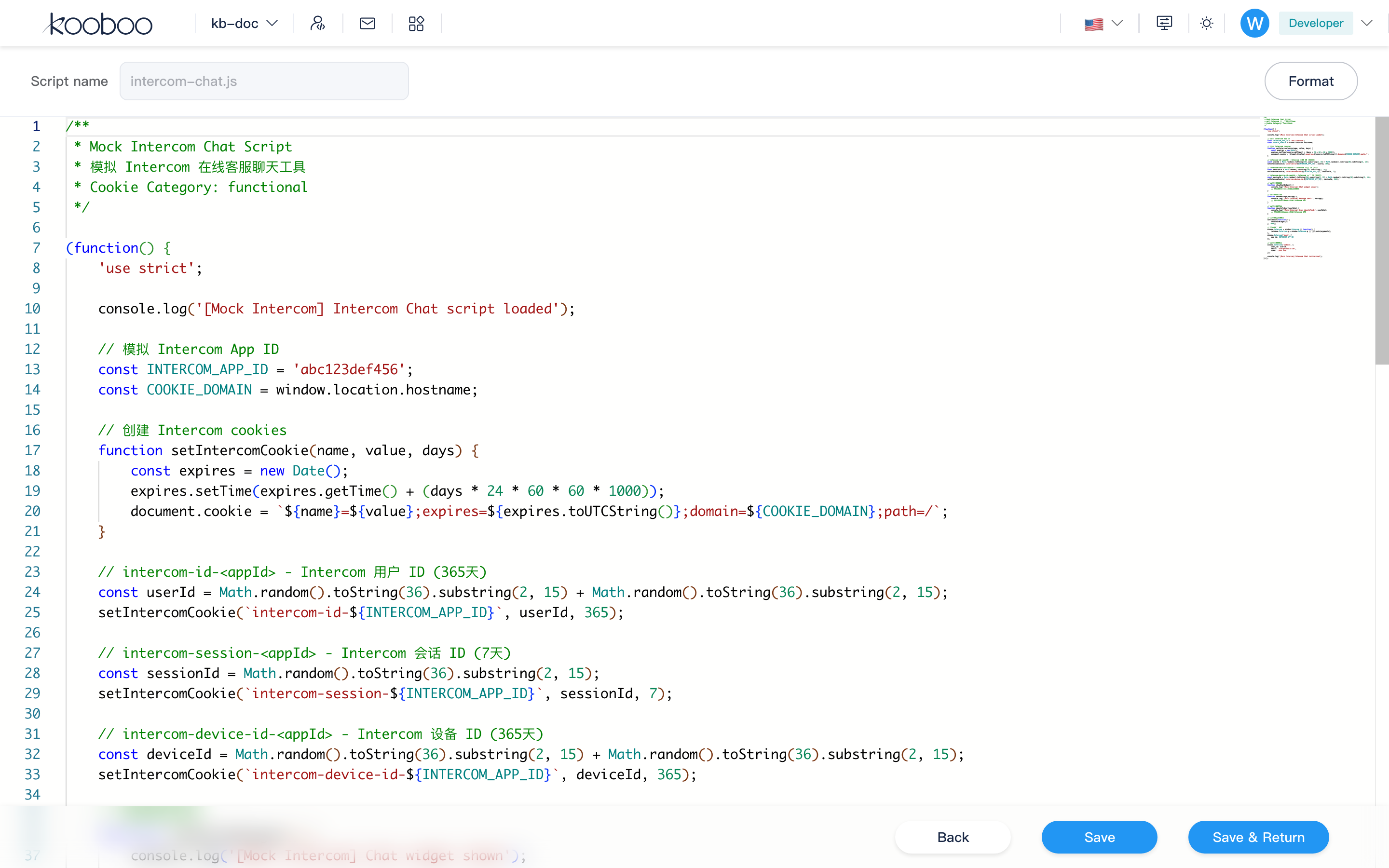Click the sessionId declaration on line 28

pos(348,673)
